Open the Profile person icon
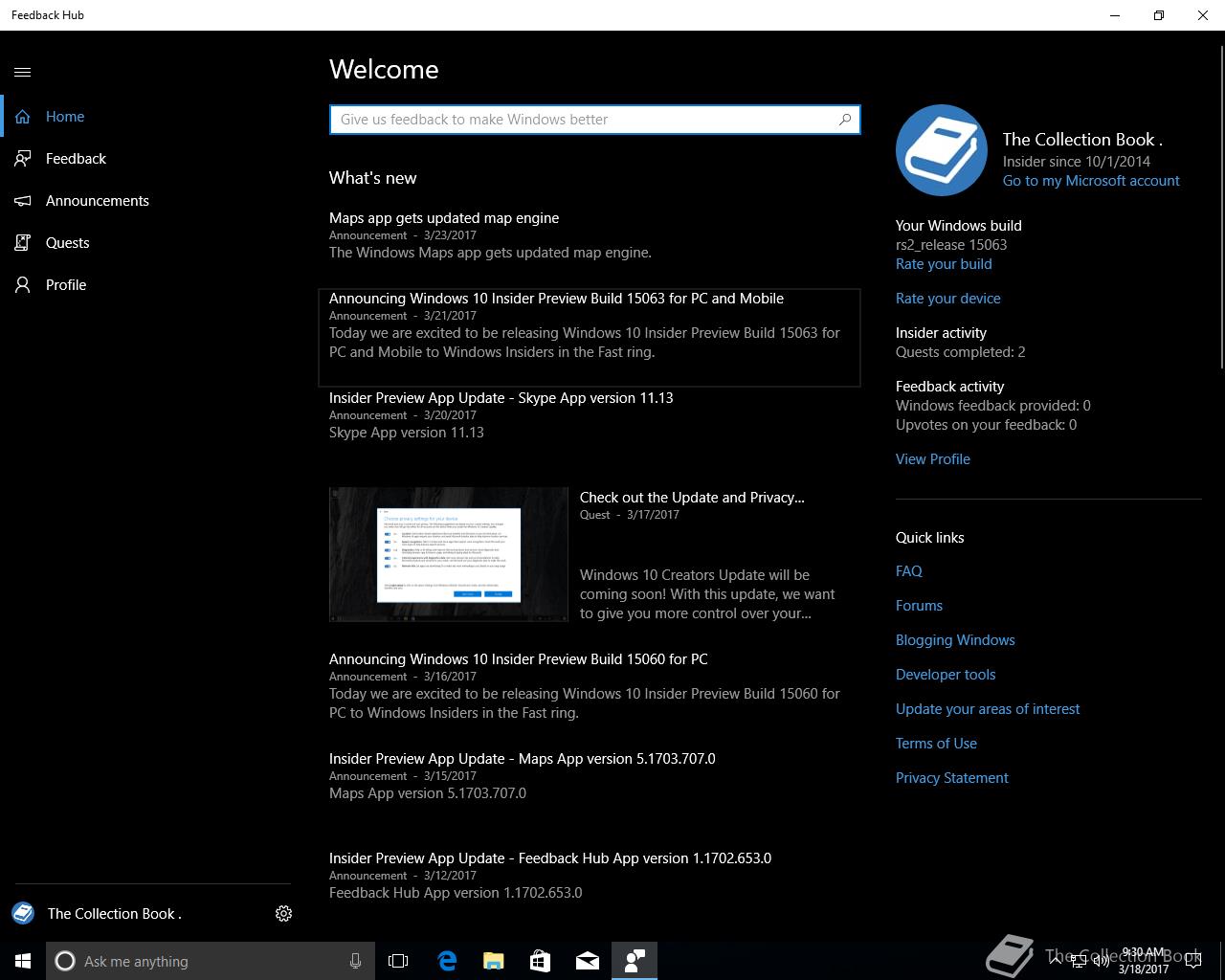The width and height of the screenshot is (1225, 980). [23, 285]
